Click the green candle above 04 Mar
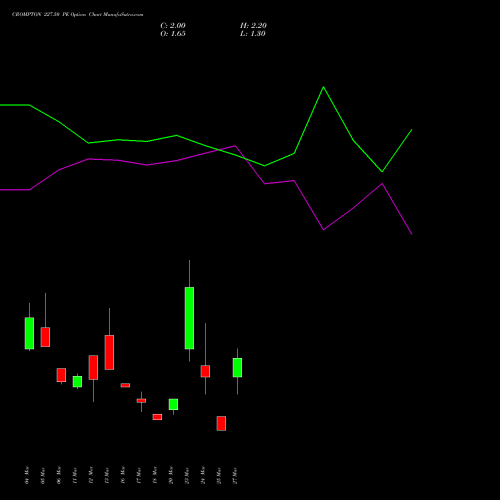This screenshot has height=500, width=500. pyautogui.click(x=29, y=333)
